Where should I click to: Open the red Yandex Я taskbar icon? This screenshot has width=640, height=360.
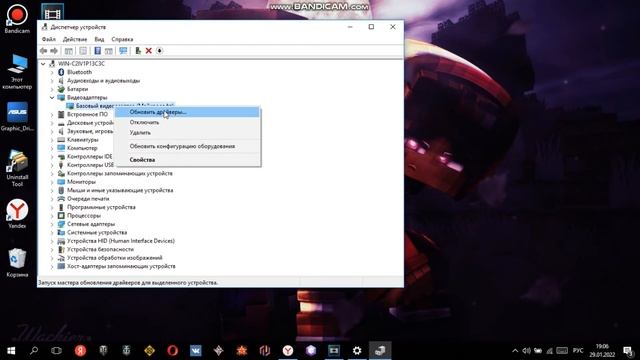[80, 351]
